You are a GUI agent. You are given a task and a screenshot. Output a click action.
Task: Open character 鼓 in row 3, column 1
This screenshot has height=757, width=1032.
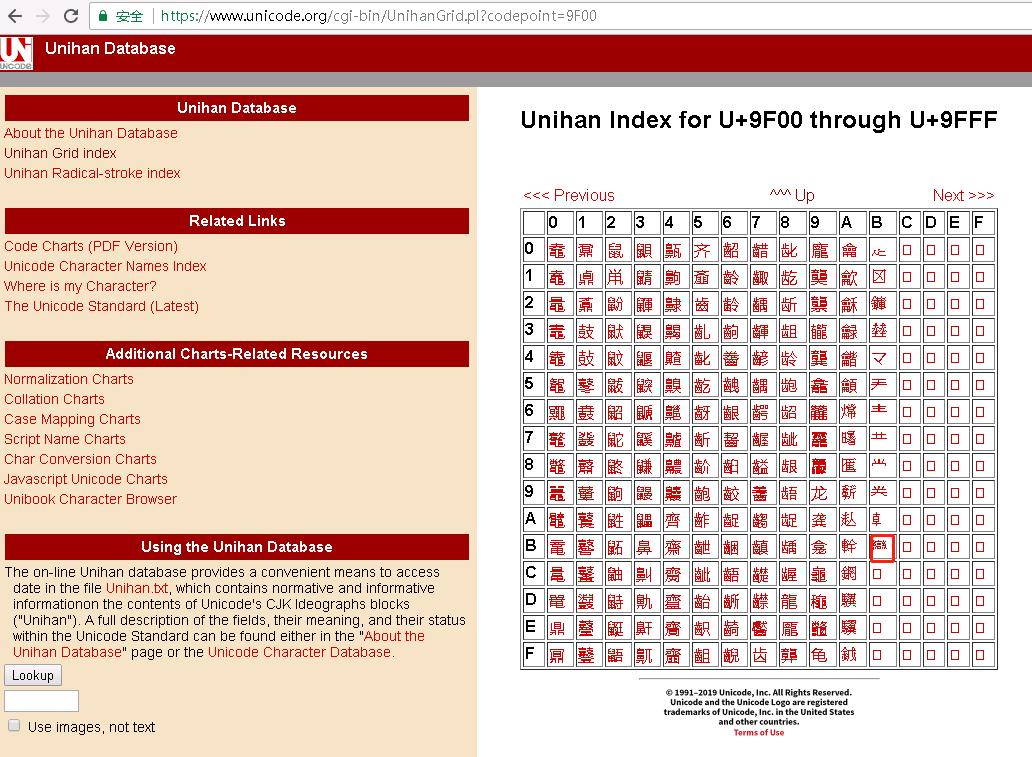pyautogui.click(x=586, y=331)
